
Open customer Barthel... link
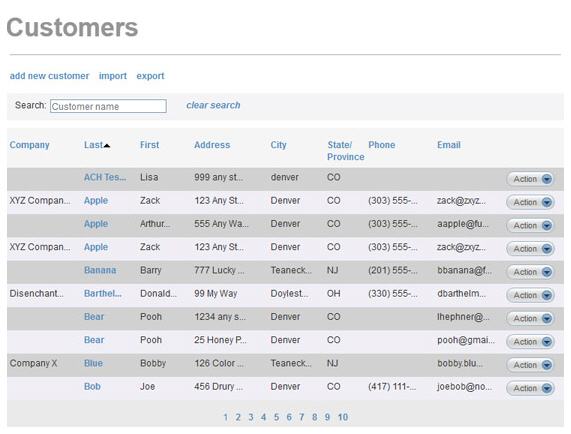[x=103, y=293]
